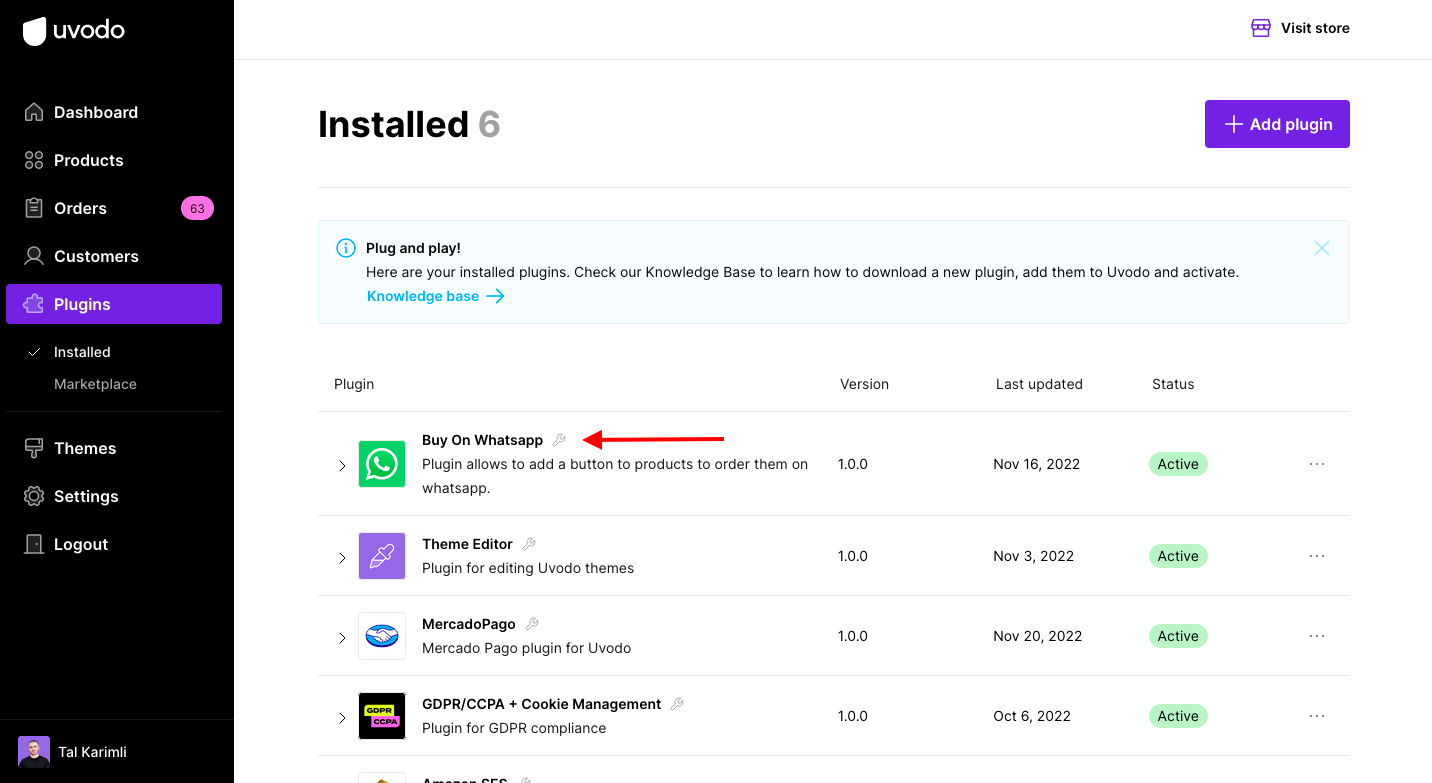Click the Orders clipboard icon
Image resolution: width=1432 pixels, height=783 pixels.
coord(34,208)
